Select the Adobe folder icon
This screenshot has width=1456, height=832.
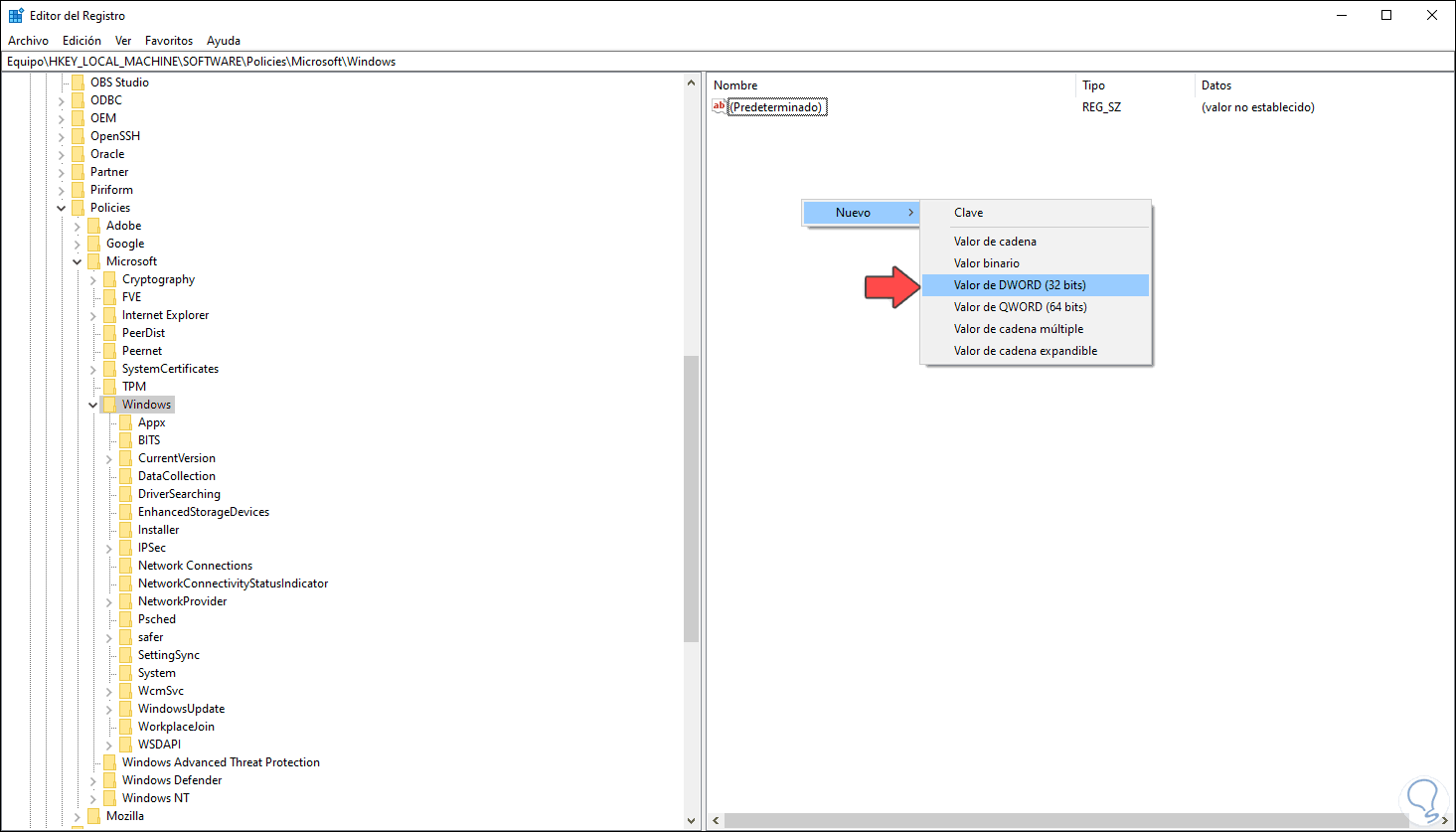click(x=94, y=226)
